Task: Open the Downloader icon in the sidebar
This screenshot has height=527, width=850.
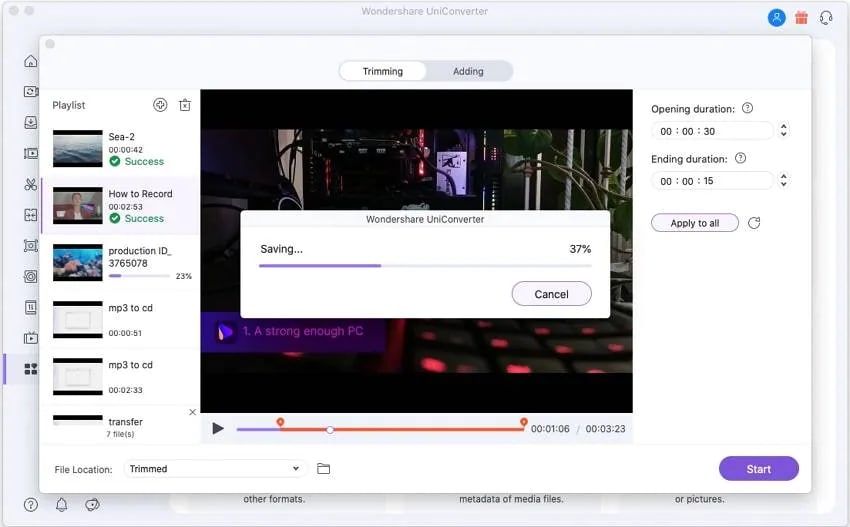Action: click(x=31, y=123)
